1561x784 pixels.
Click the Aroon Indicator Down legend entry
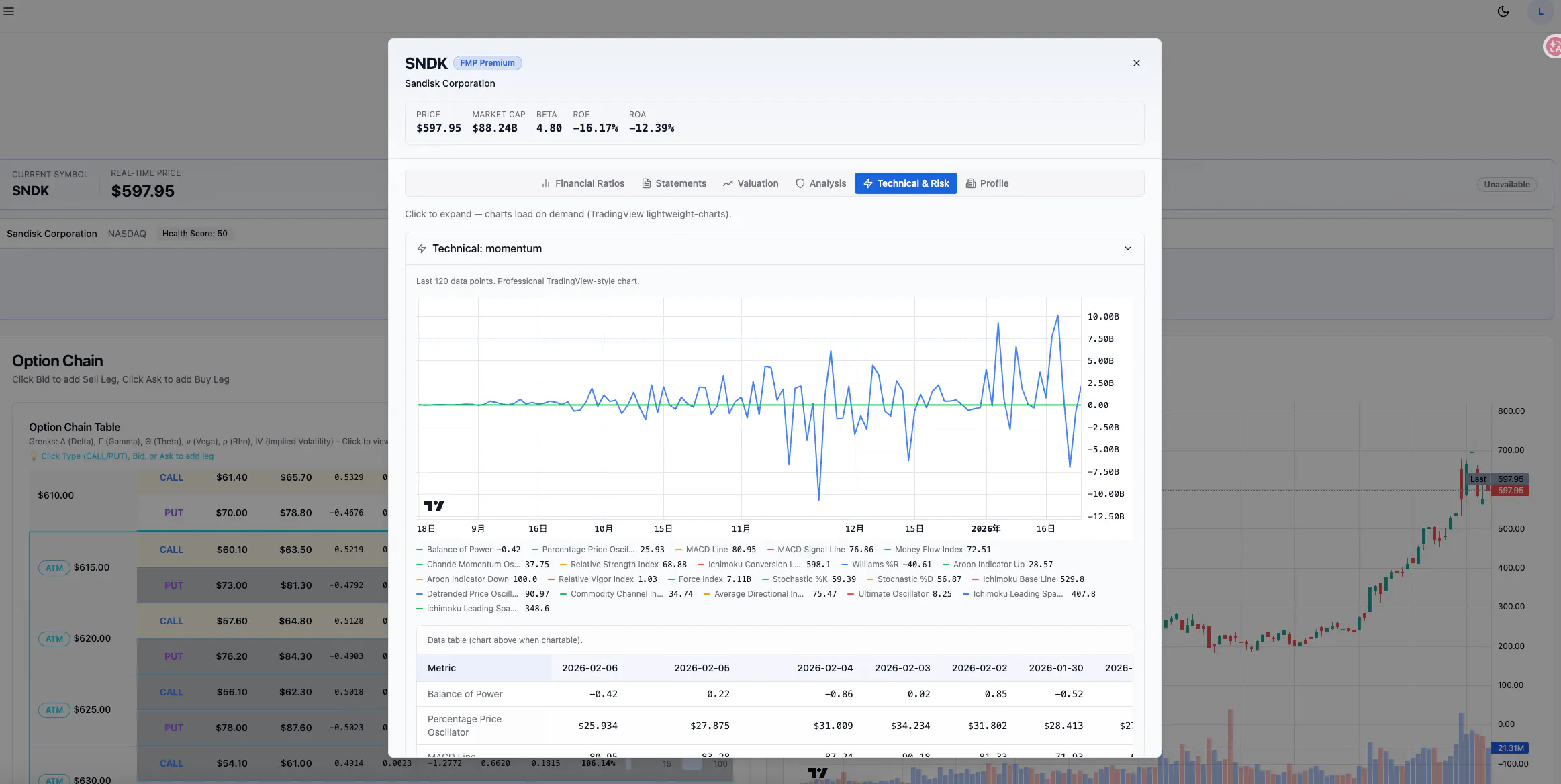[477, 579]
